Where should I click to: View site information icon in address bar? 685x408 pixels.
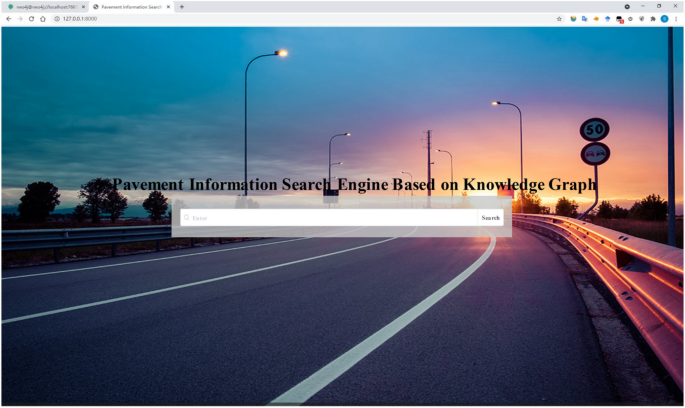57,18
